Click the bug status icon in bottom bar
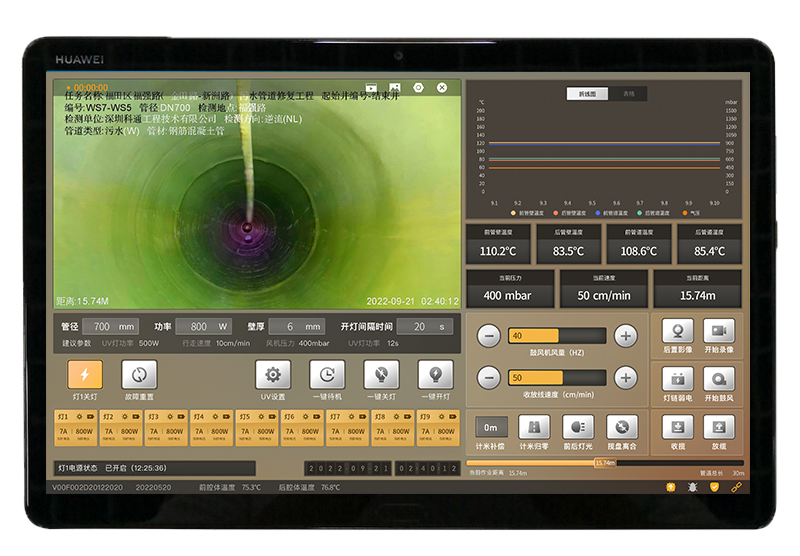 (692, 487)
